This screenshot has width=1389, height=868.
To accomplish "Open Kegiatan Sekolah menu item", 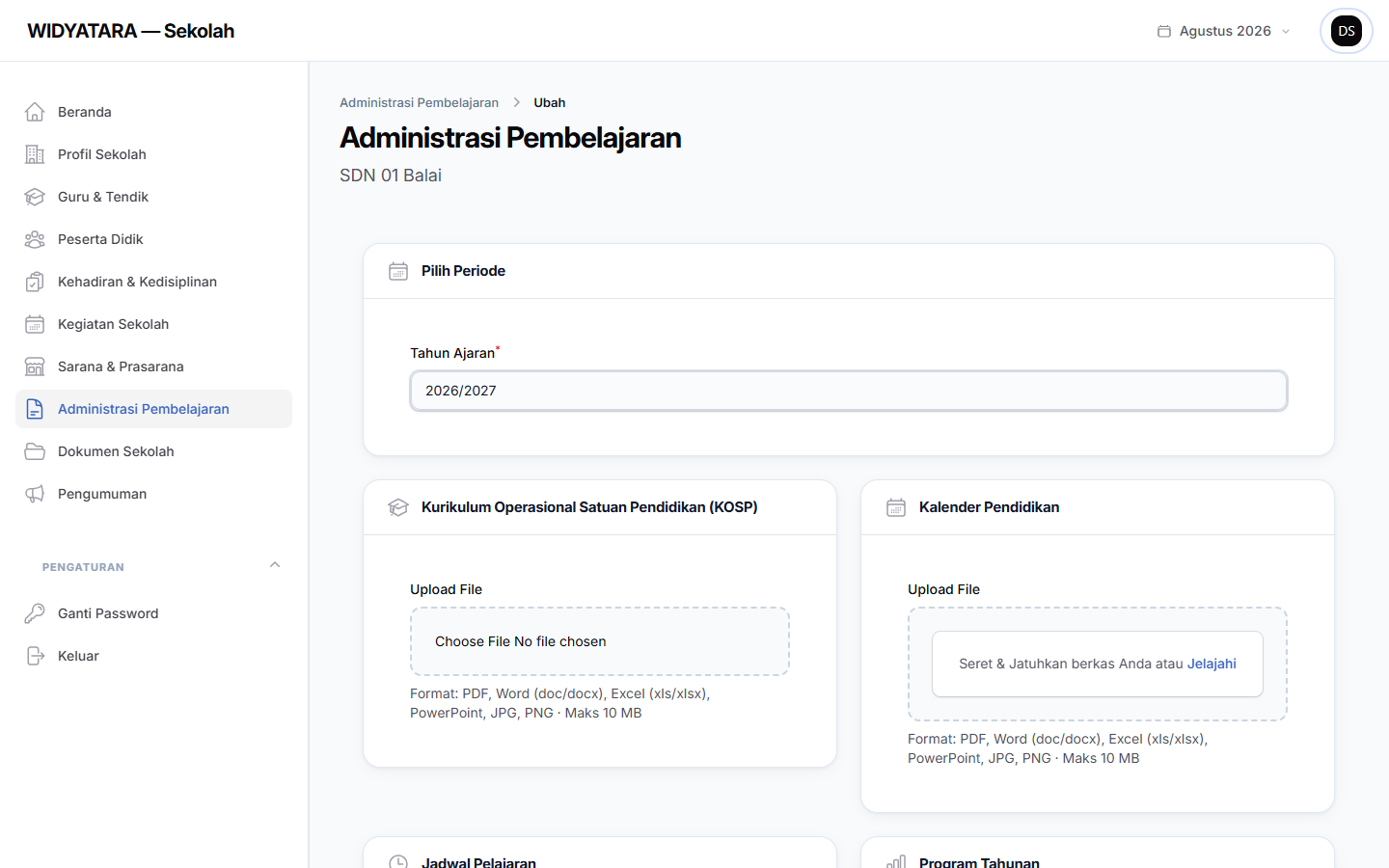I will tap(153, 324).
